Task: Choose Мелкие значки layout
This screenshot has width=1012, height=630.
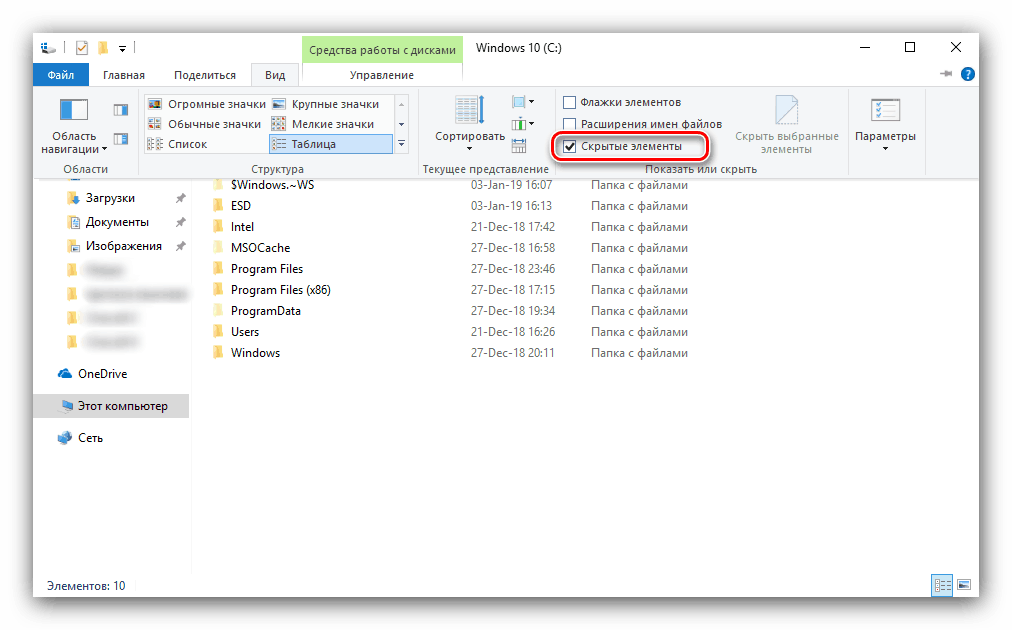Action: click(323, 124)
